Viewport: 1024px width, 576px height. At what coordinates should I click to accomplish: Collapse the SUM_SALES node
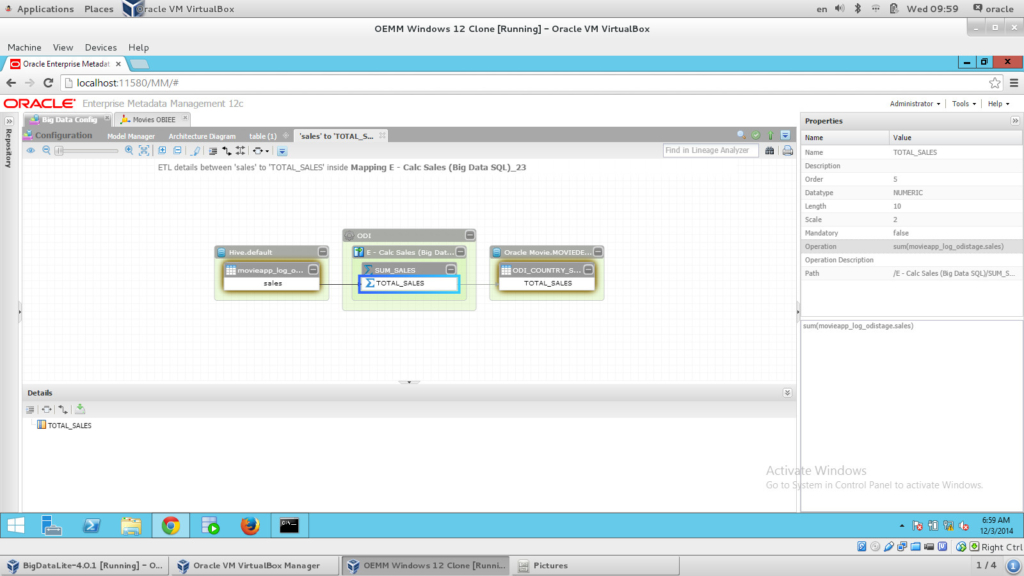click(x=451, y=270)
